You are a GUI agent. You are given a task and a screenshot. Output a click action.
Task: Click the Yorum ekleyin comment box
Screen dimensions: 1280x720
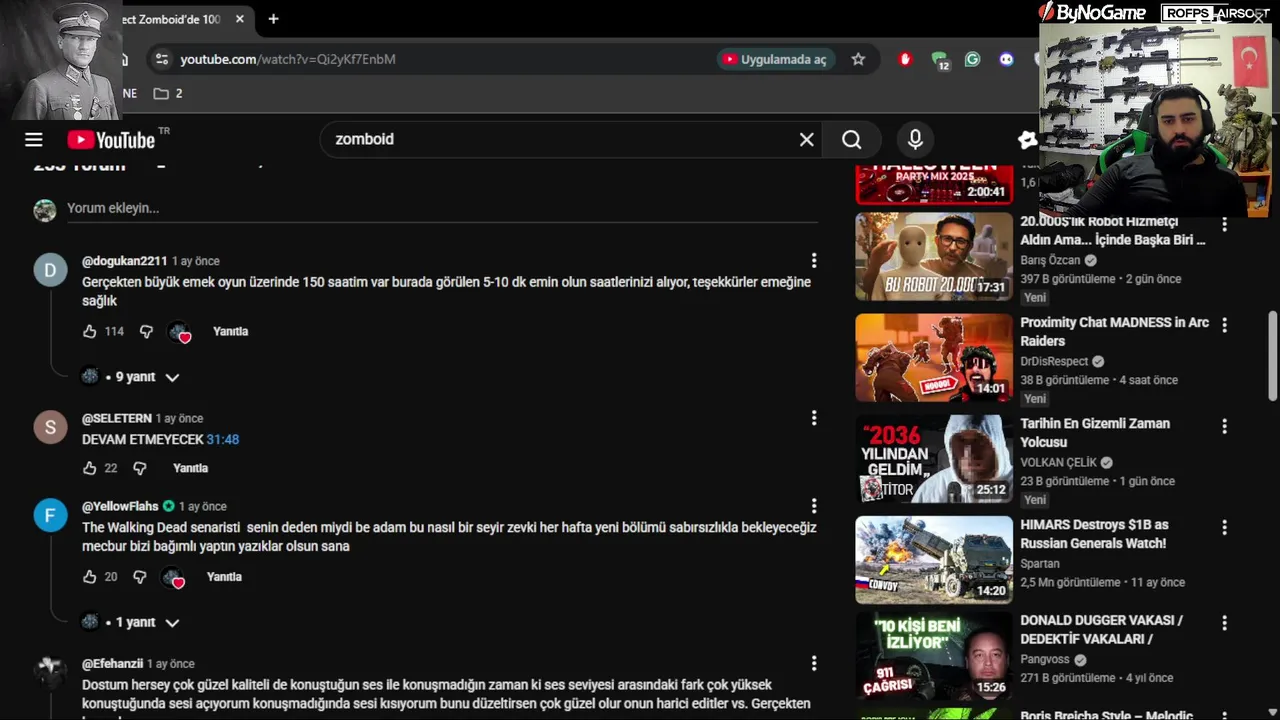pos(442,208)
